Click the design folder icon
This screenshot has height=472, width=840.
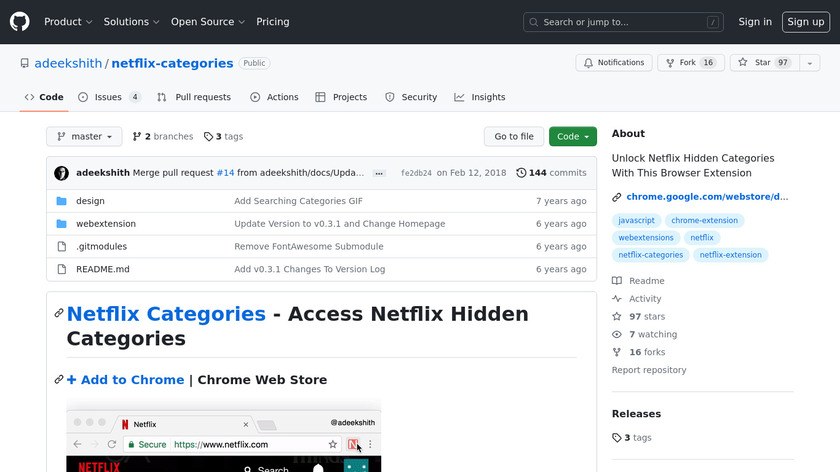coord(62,201)
